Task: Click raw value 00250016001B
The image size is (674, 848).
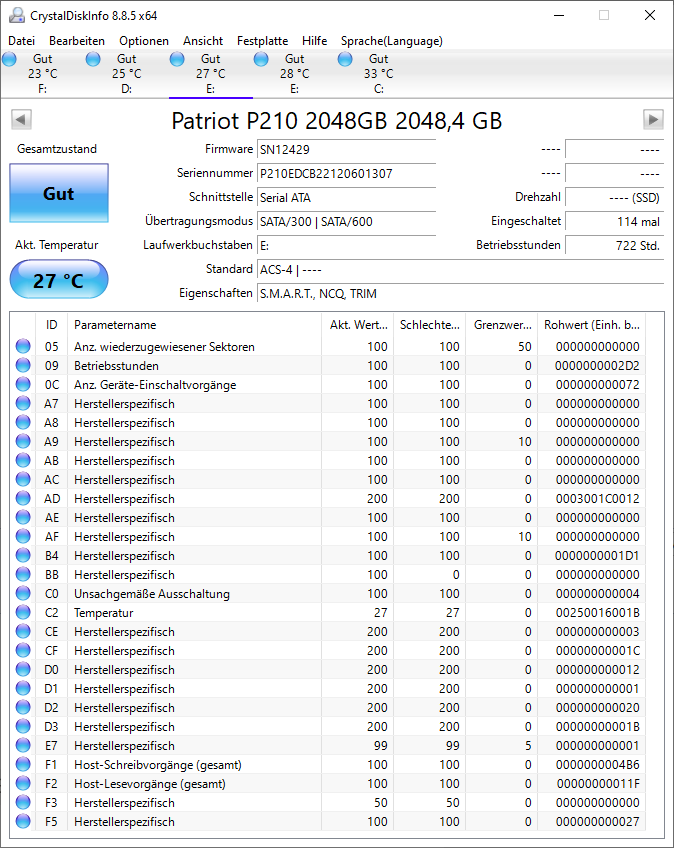Action: [598, 613]
